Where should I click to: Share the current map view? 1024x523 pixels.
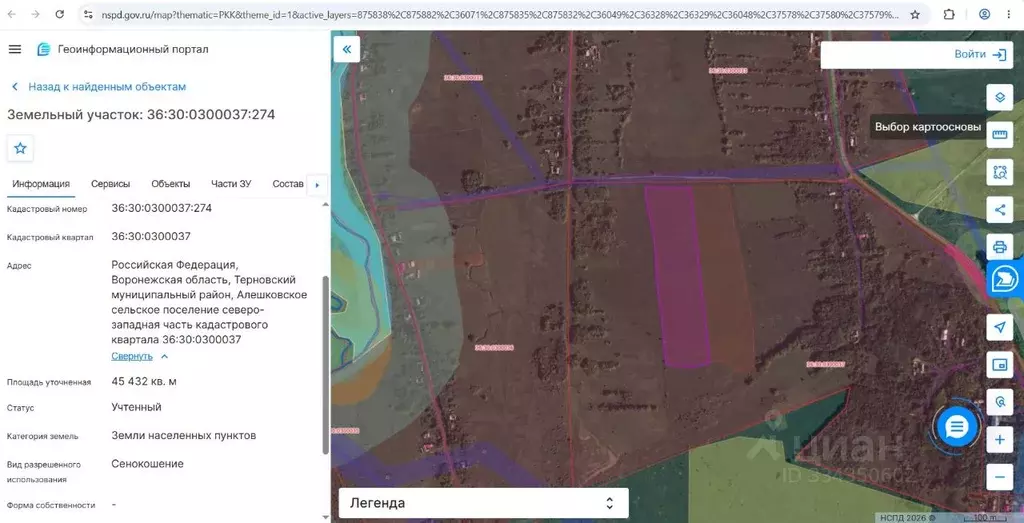point(999,210)
